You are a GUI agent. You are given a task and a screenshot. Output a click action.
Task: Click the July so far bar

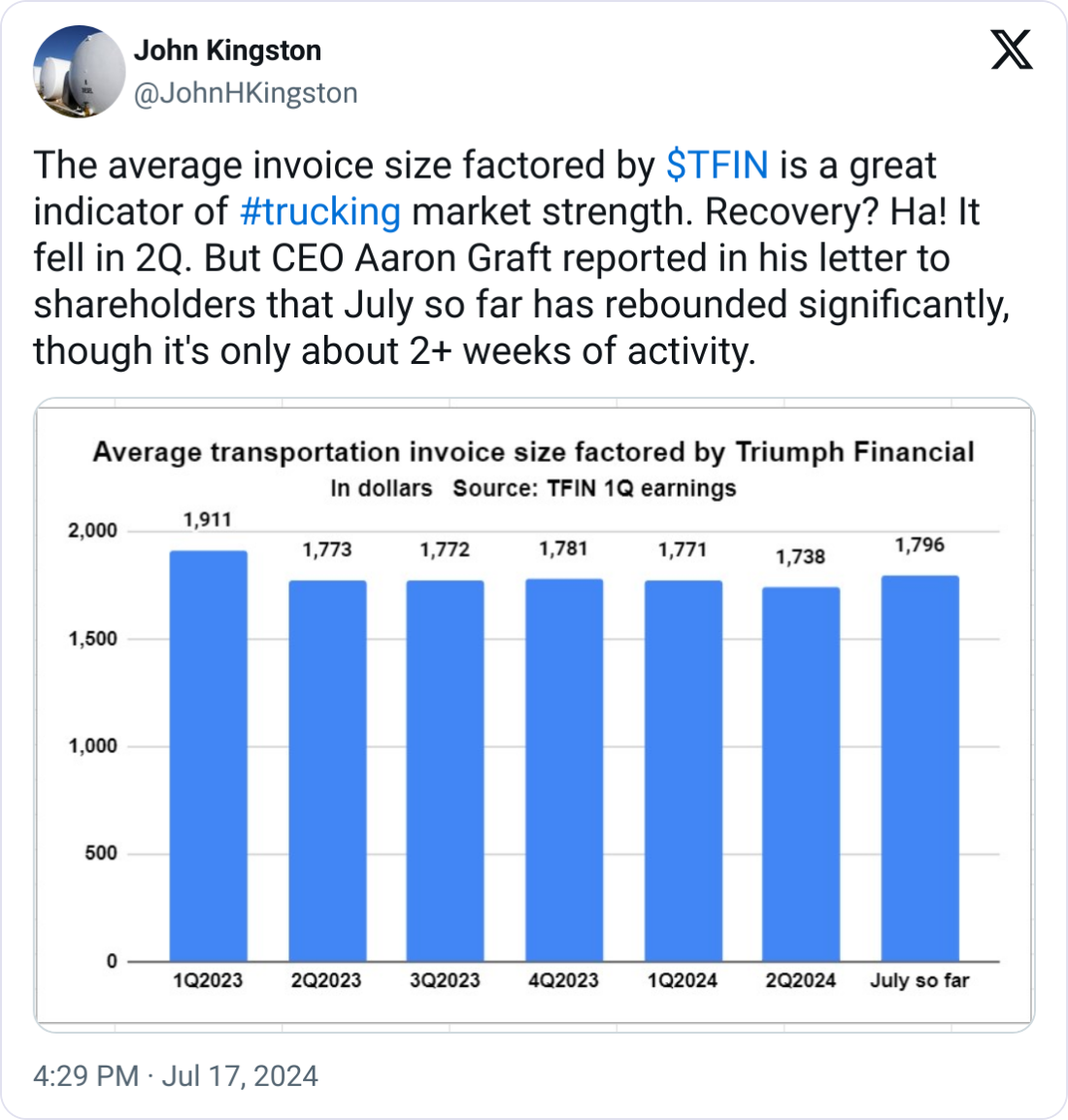point(919,769)
